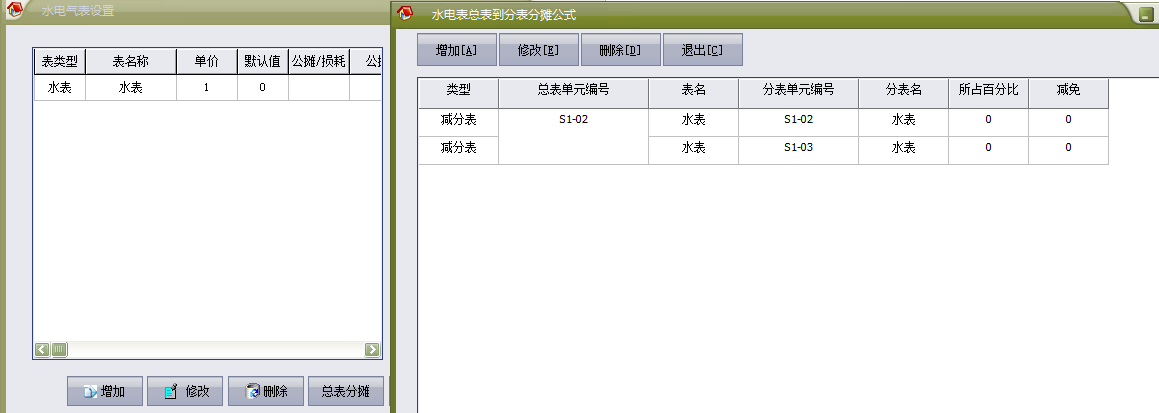Click the 增加[A] button in formula window
This screenshot has width=1159, height=413.
[458, 50]
